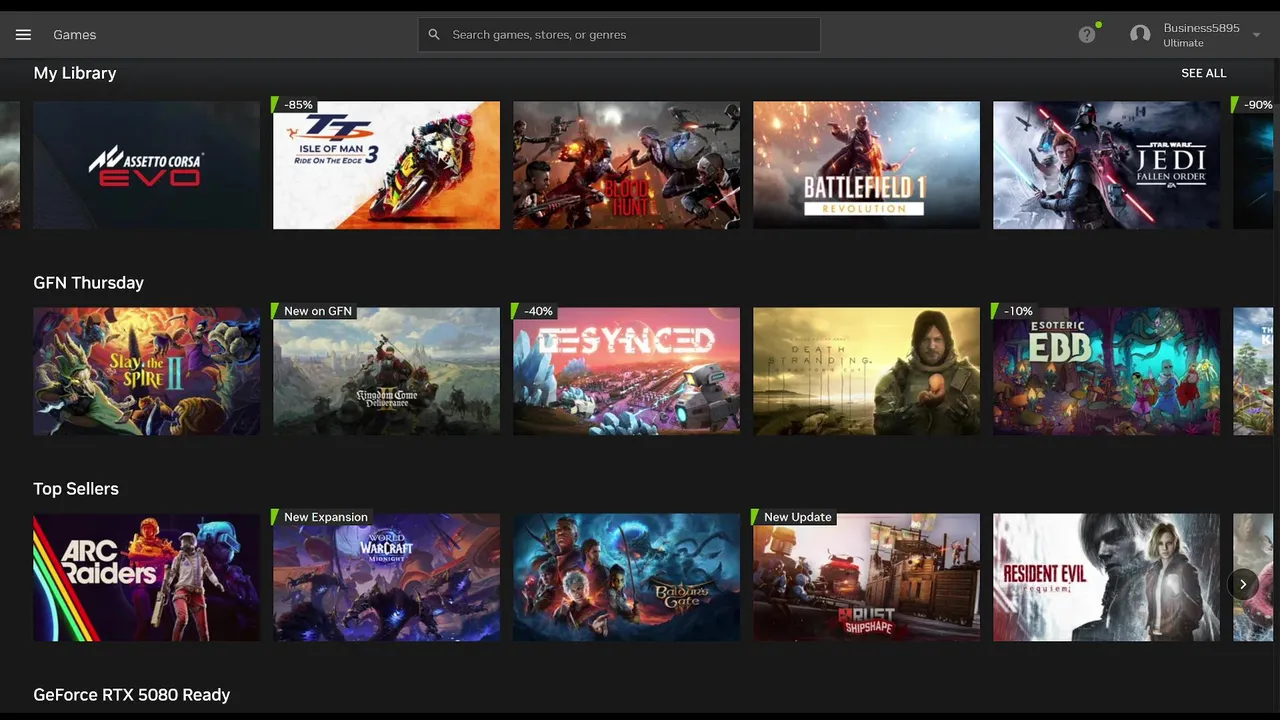Click the Top Sellers heading
Viewport: 1280px width, 720px height.
coord(76,489)
